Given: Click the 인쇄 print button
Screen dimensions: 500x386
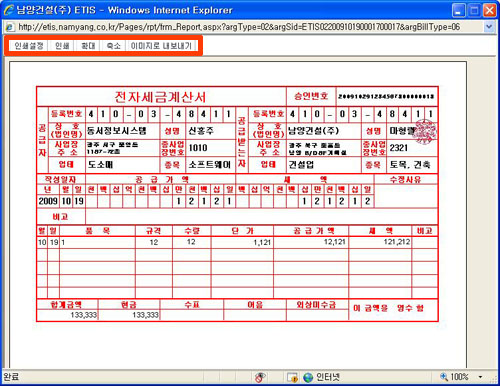Looking at the screenshot, I should coord(62,46).
